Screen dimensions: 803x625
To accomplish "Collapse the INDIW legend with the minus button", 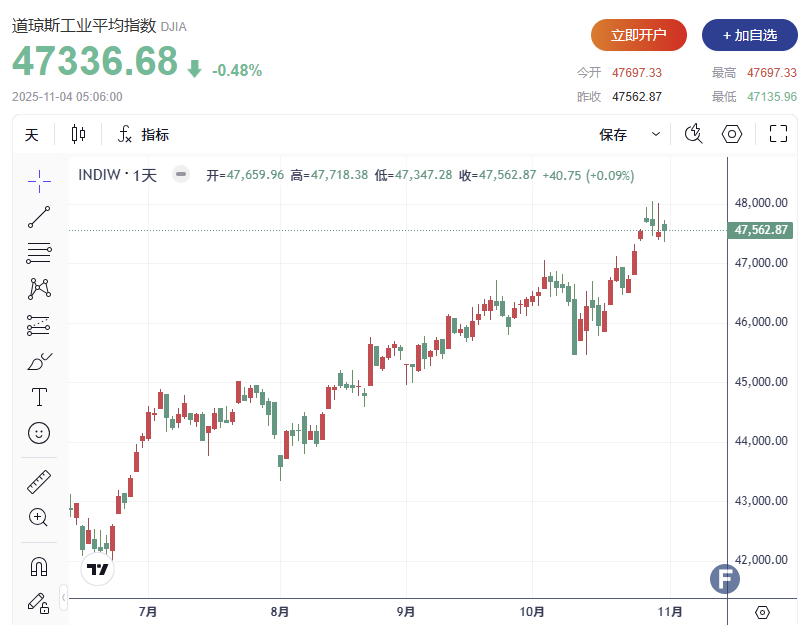I will click(180, 174).
